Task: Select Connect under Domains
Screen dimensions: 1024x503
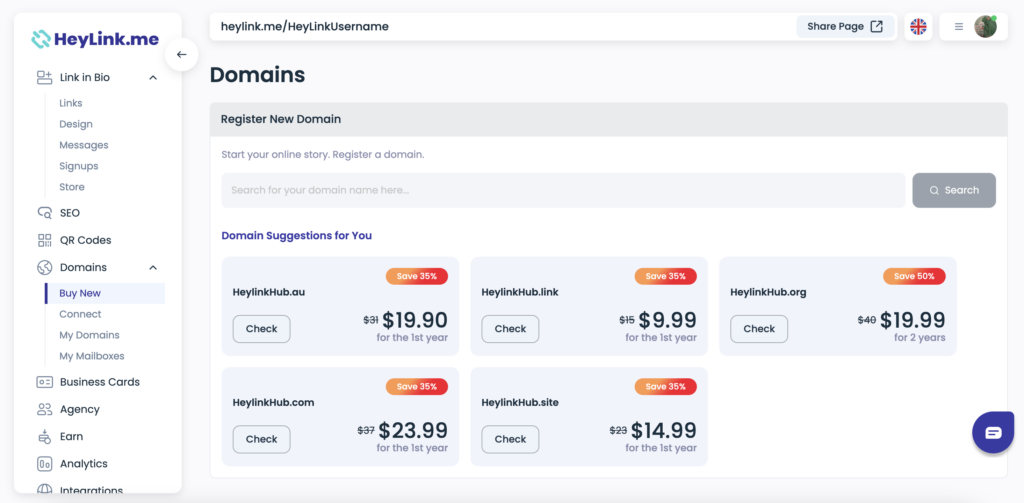Action: point(80,314)
